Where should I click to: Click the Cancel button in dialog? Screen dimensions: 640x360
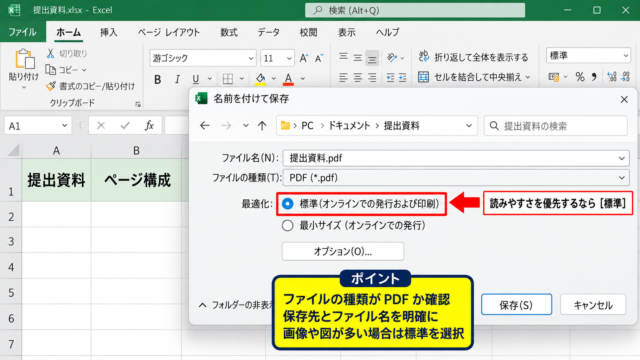click(x=593, y=304)
